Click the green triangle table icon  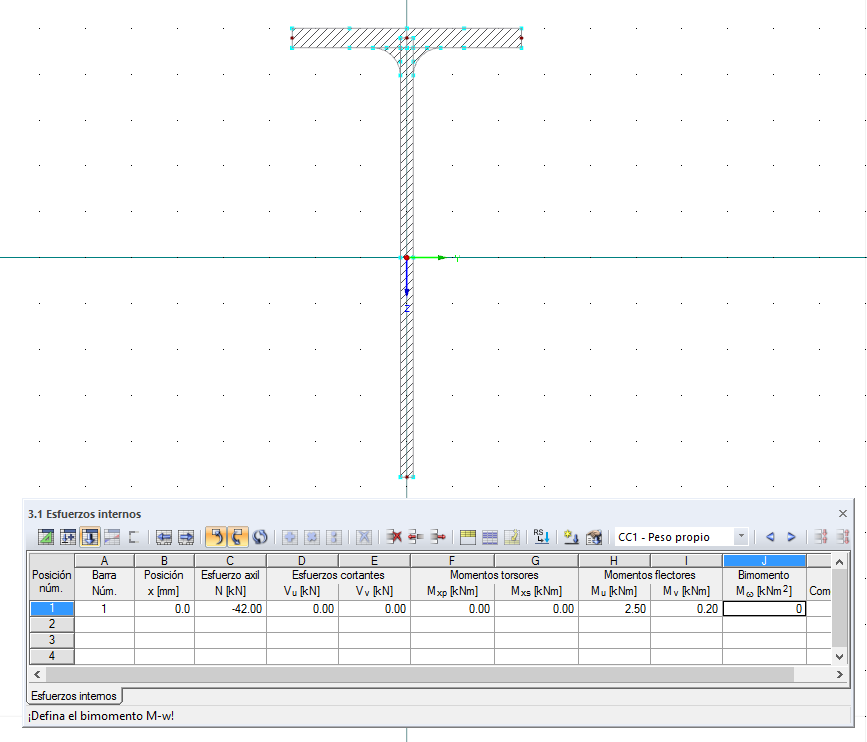click(x=46, y=537)
